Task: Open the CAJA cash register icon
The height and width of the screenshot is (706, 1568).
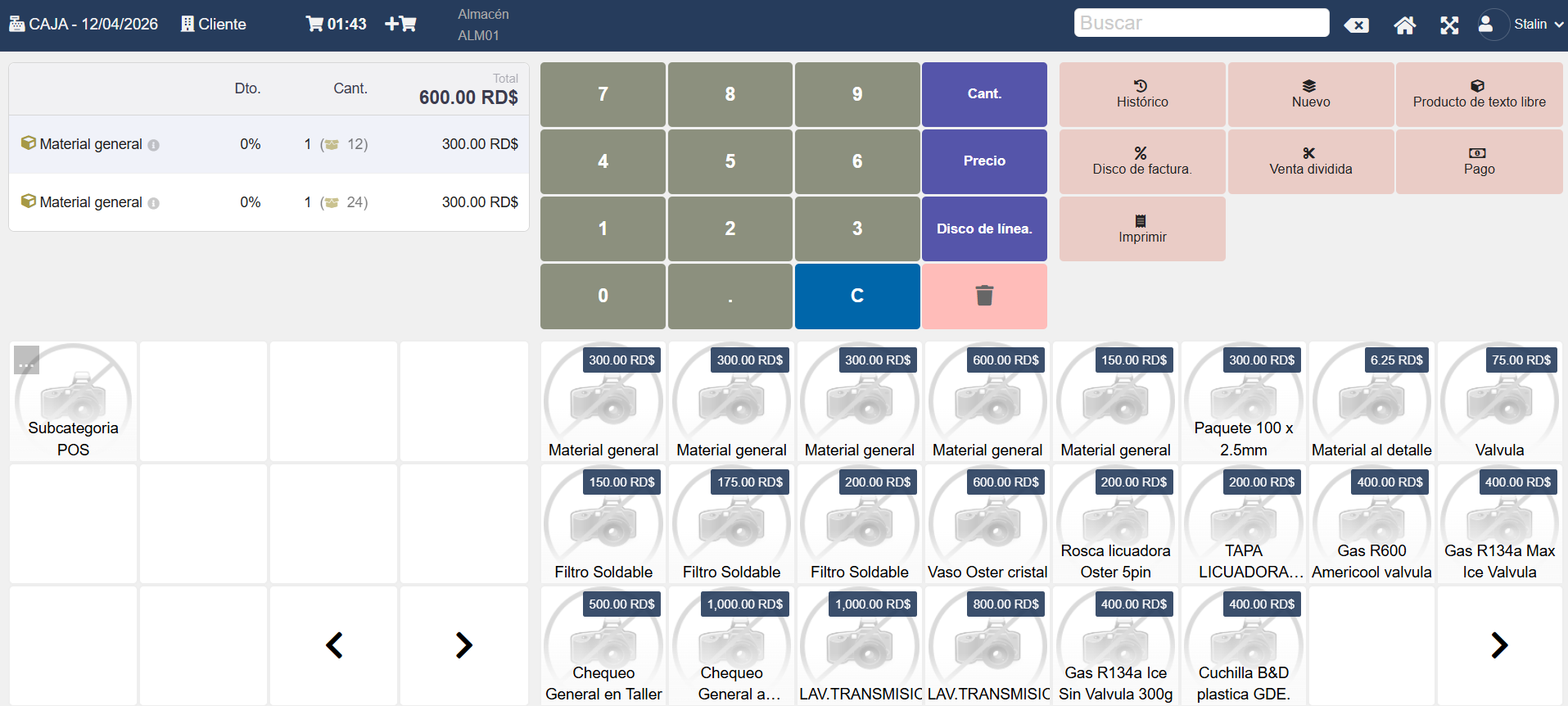Action: (x=16, y=24)
